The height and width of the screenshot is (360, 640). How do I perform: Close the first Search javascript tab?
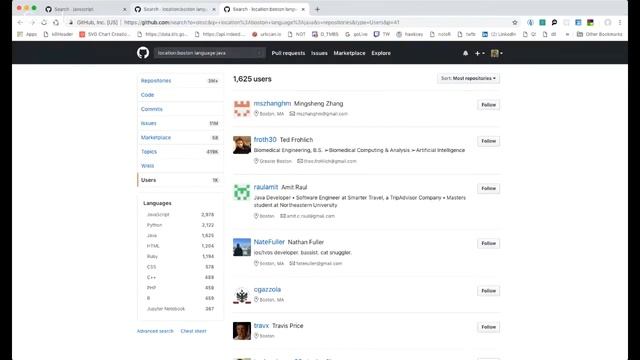pos(125,9)
